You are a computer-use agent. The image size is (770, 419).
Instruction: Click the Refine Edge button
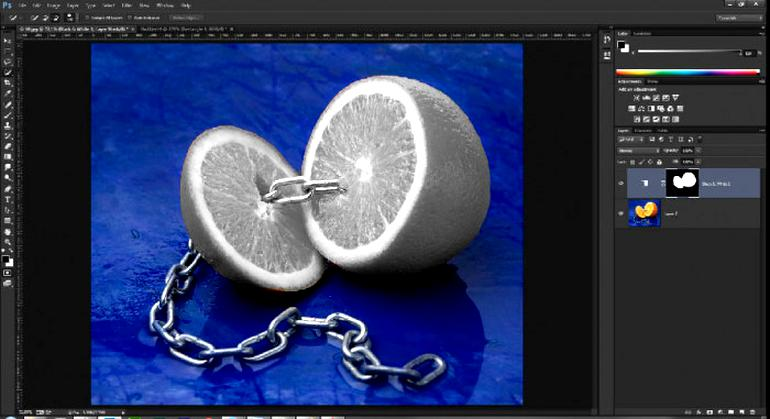coord(186,18)
